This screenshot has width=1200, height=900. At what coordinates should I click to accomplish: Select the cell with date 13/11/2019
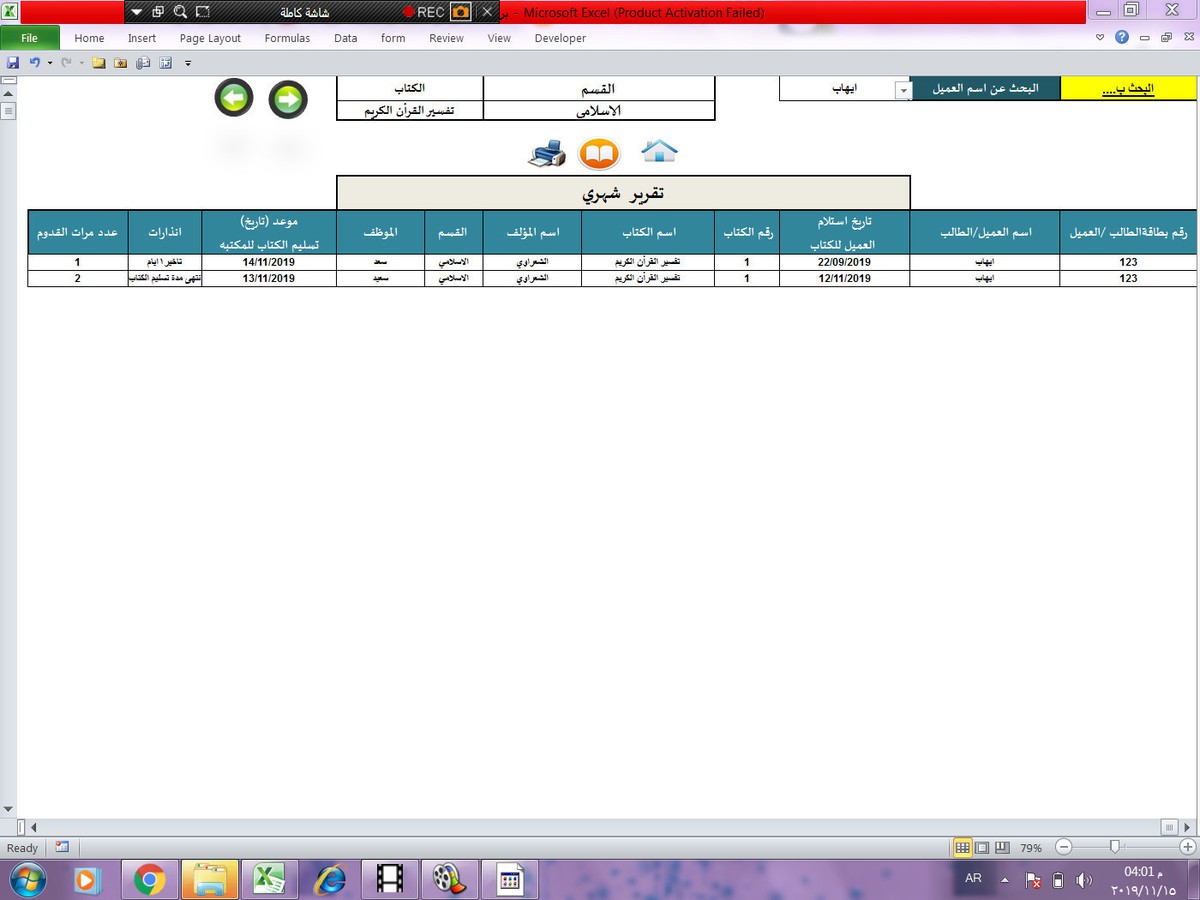click(x=269, y=278)
